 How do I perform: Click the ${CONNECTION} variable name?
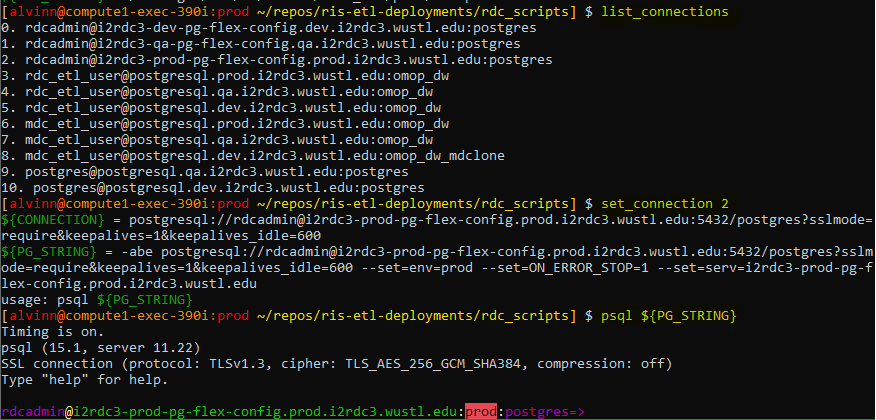[53, 220]
